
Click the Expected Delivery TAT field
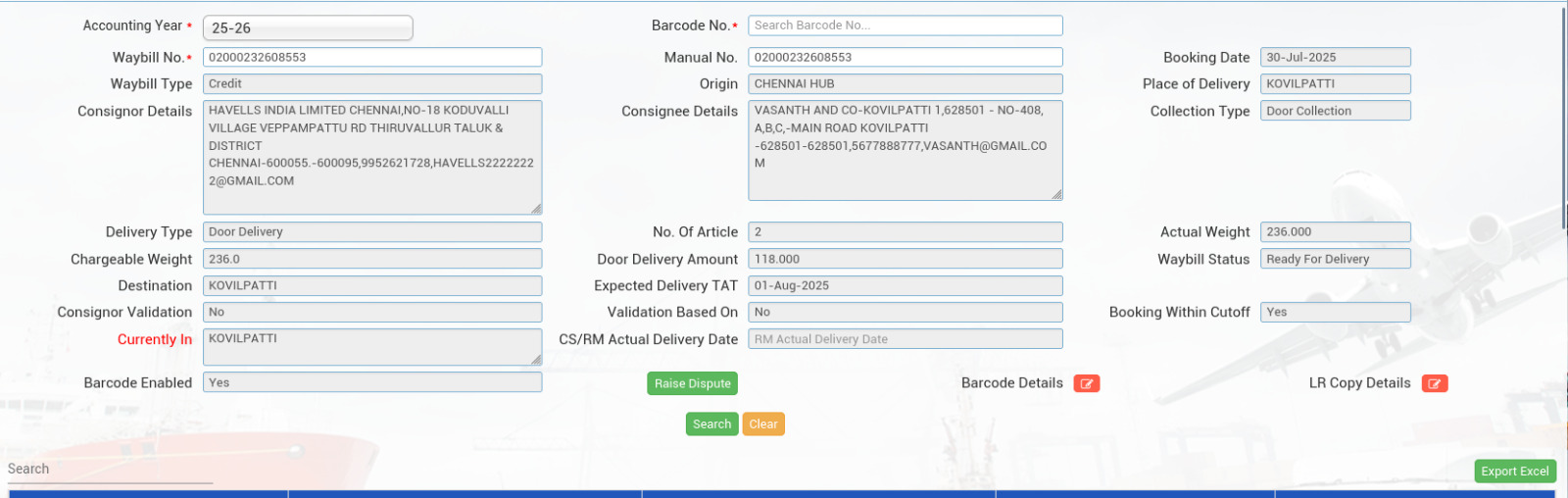(x=905, y=286)
